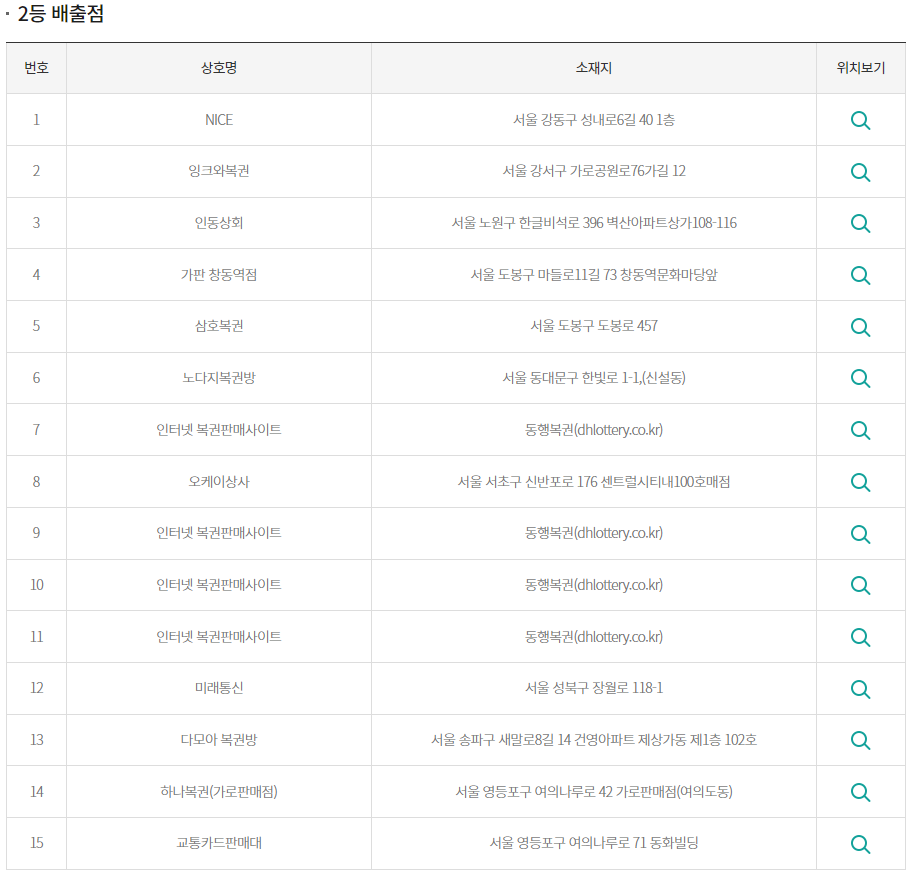Click the 위치보기 column header
This screenshot has width=910, height=877.
click(x=861, y=68)
